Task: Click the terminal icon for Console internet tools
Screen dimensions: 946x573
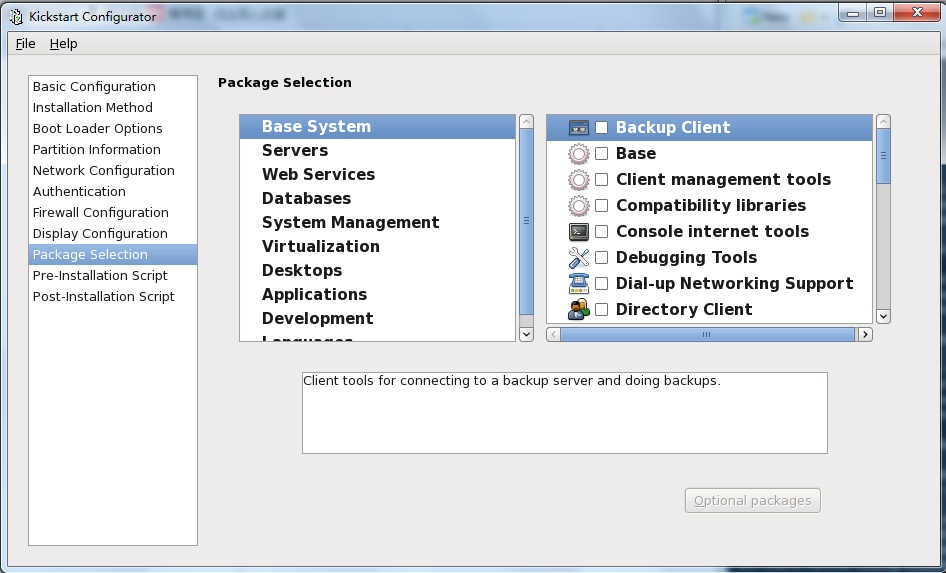Action: tap(579, 232)
